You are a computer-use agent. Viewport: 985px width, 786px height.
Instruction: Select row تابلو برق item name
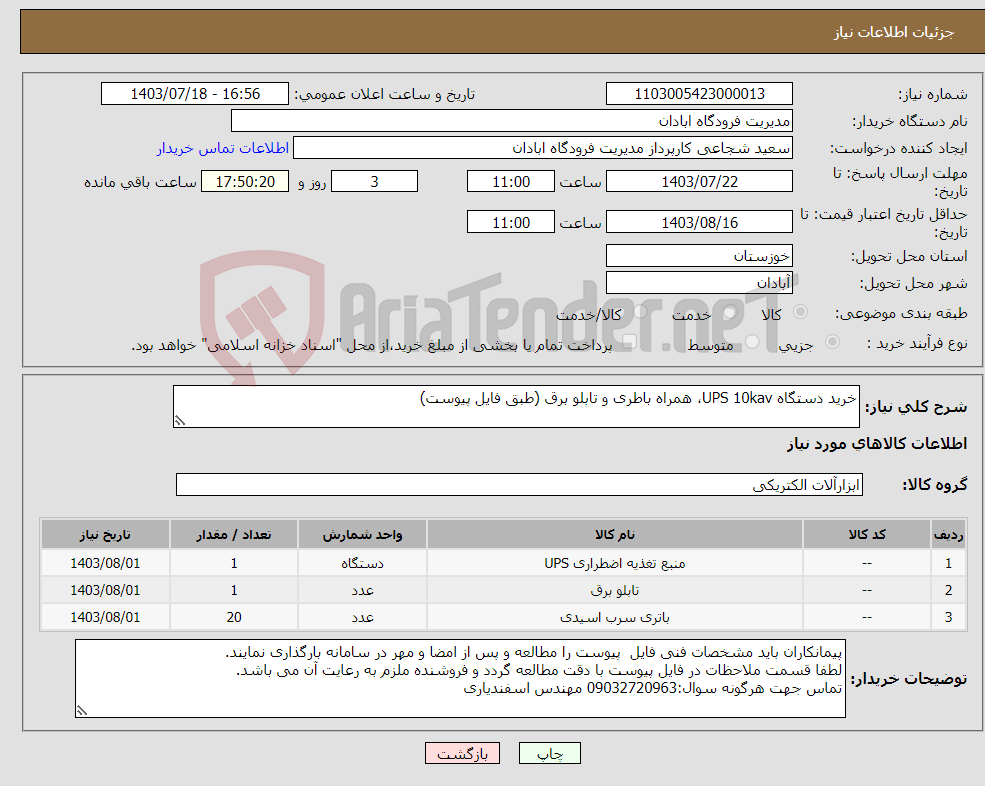[x=614, y=590]
